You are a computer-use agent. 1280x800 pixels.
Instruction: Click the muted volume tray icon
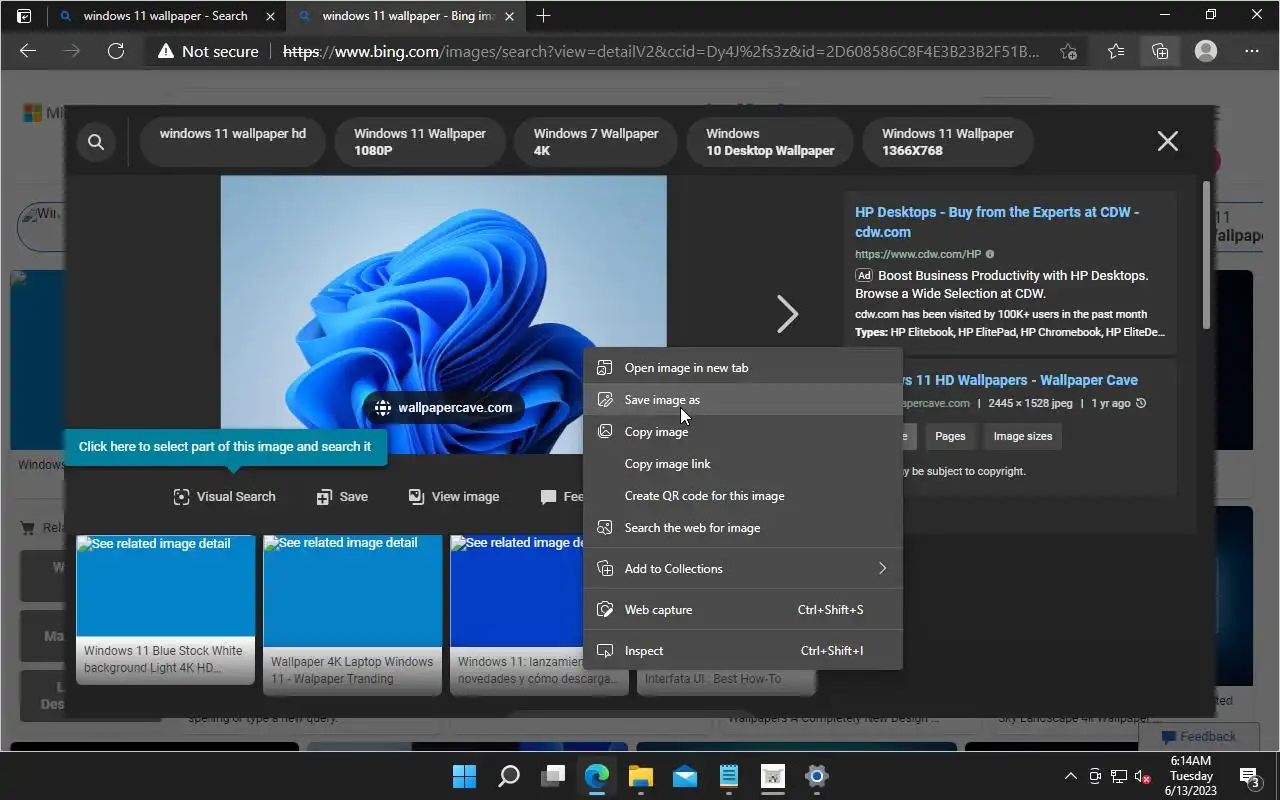(1142, 776)
